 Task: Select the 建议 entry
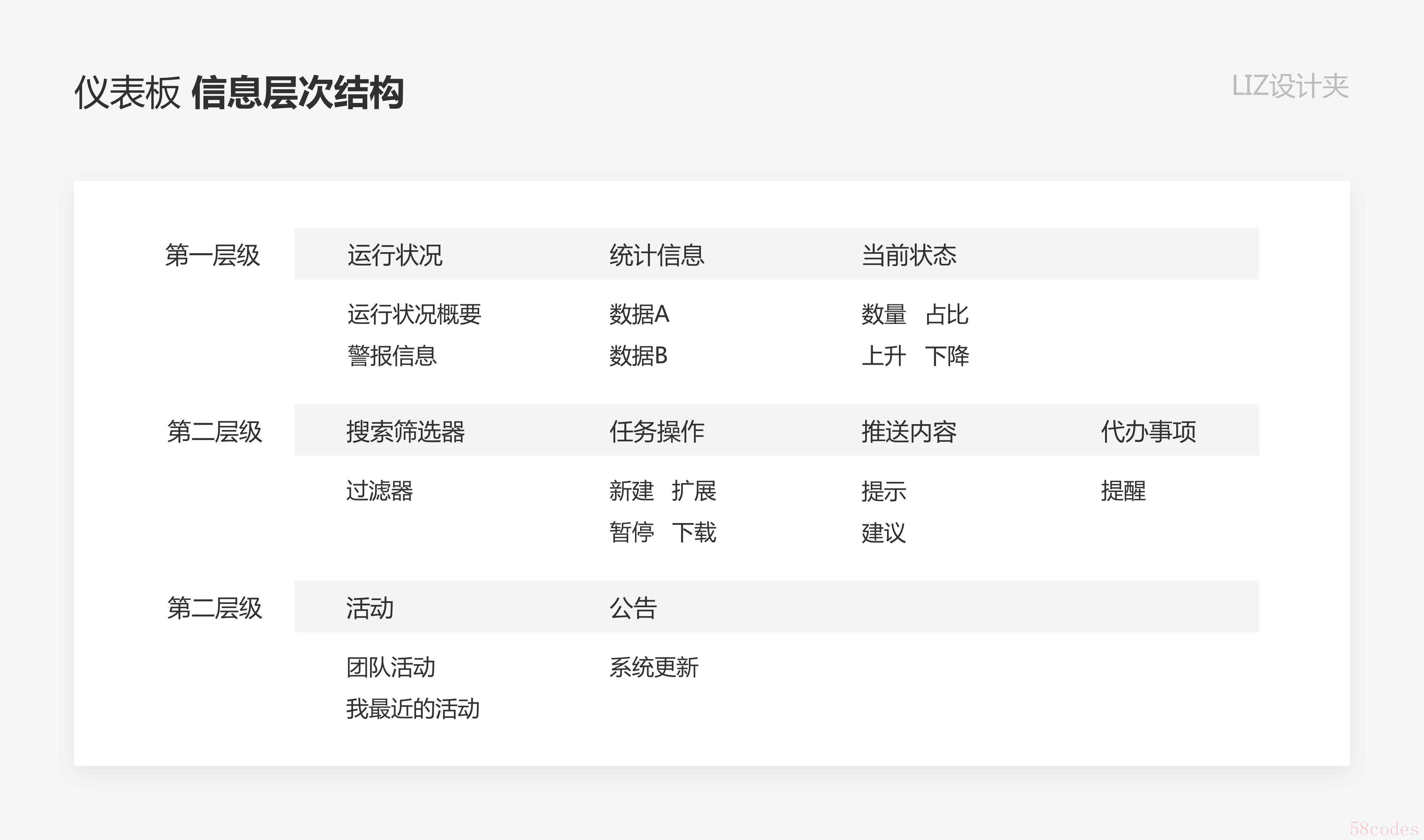(883, 533)
